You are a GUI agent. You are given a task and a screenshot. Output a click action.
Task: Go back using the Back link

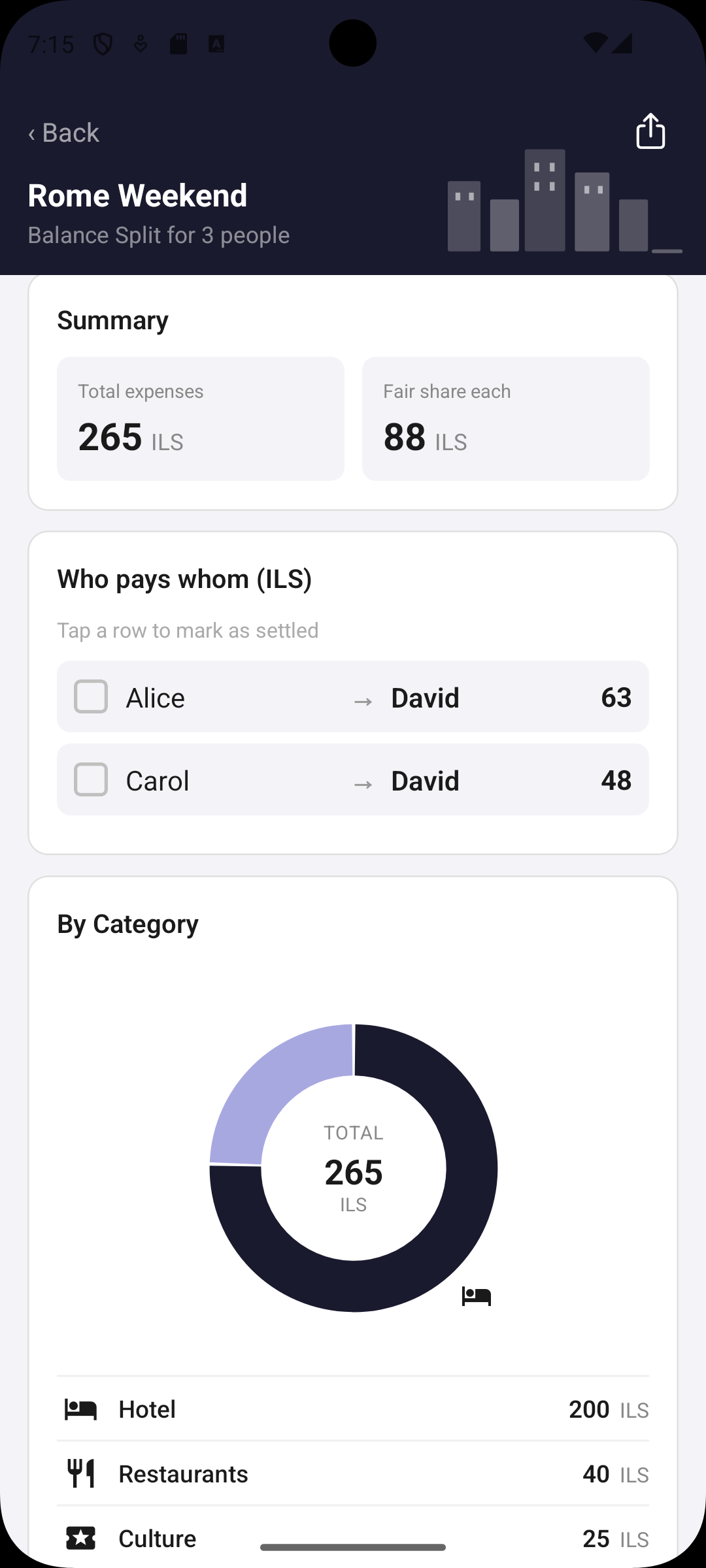[x=63, y=133]
